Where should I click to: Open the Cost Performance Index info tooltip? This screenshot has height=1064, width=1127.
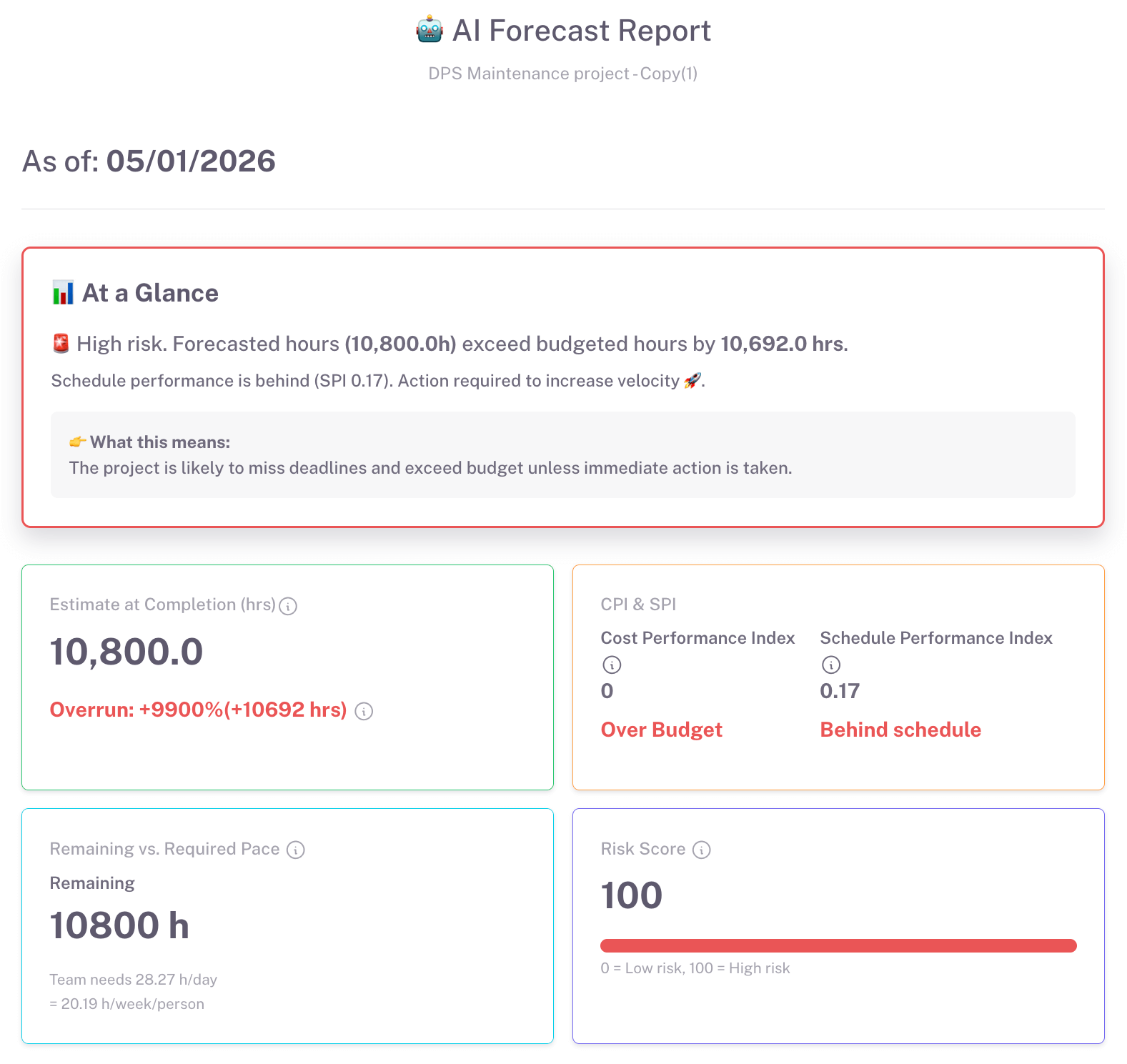tap(612, 665)
